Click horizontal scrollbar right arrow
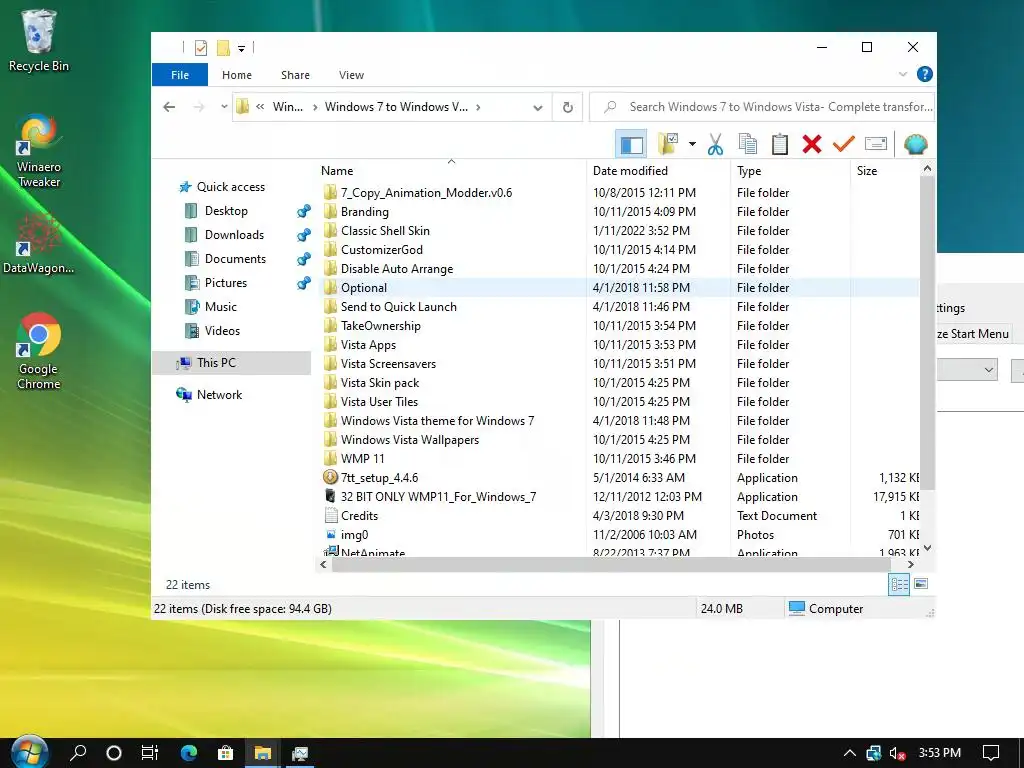1024x768 pixels. pos(910,564)
